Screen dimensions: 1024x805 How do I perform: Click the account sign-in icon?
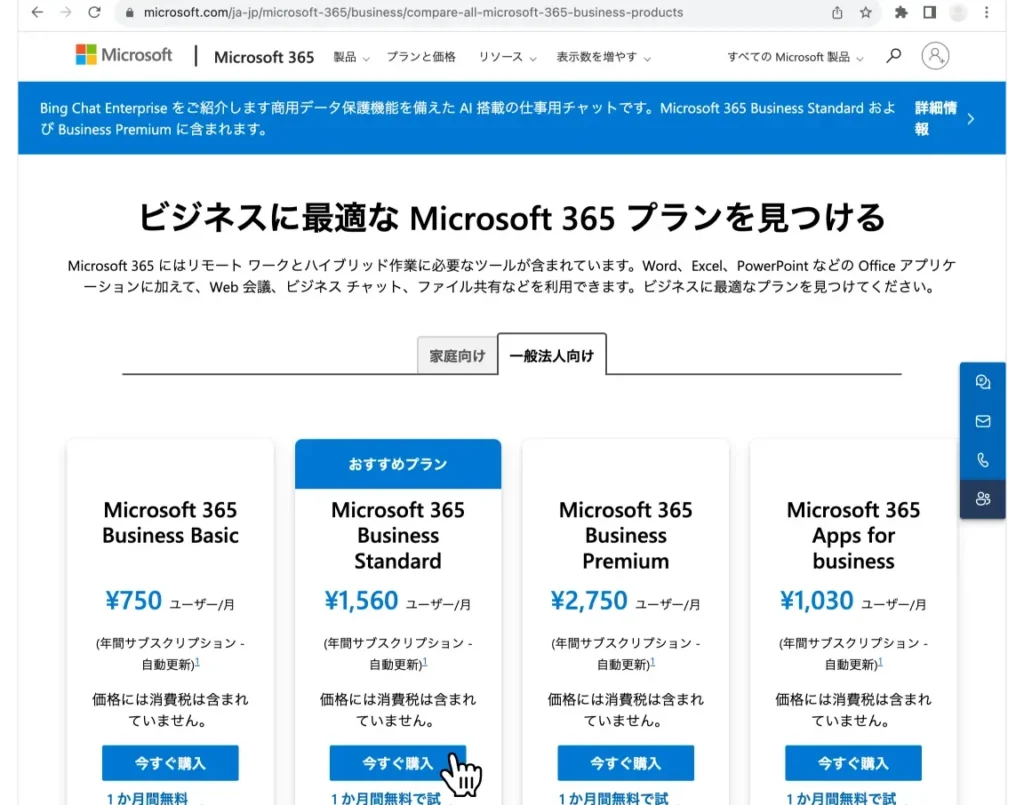pyautogui.click(x=935, y=57)
